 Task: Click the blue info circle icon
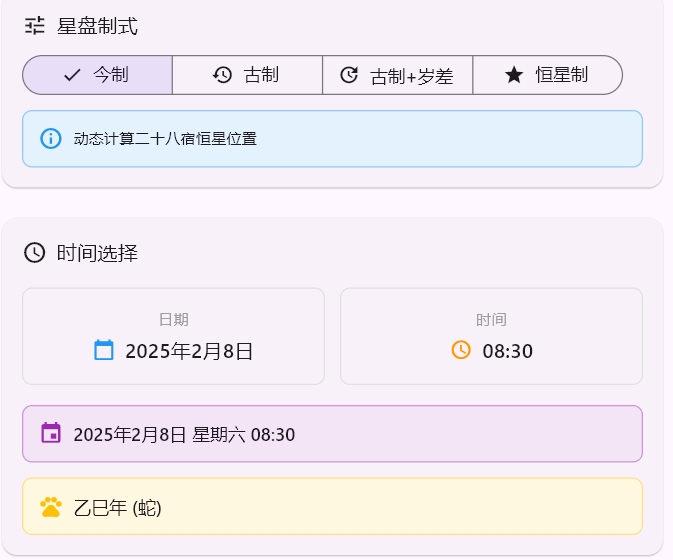pos(51,139)
